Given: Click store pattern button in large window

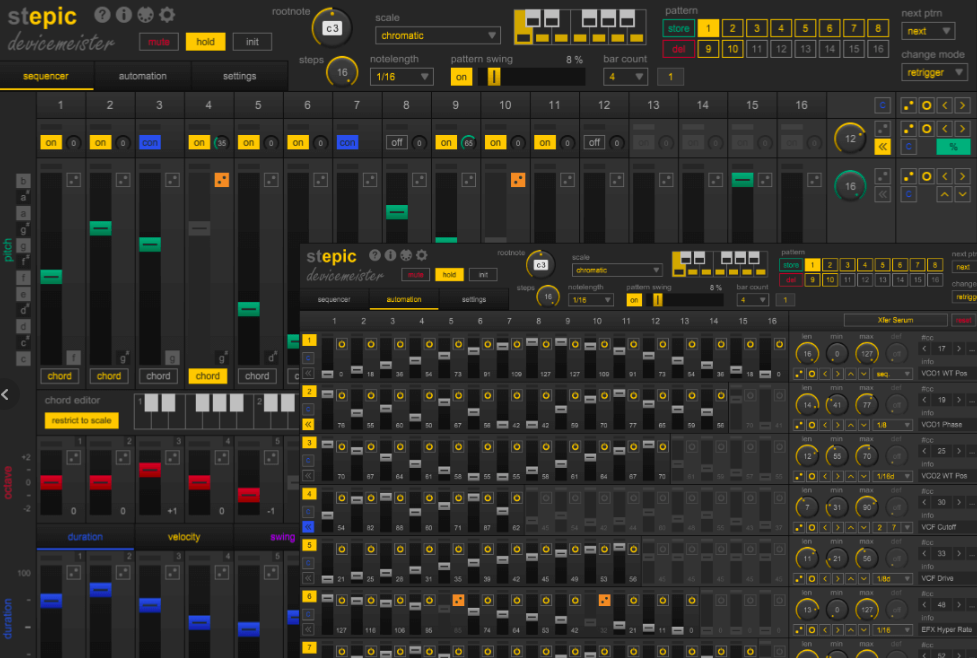Looking at the screenshot, I should [x=679, y=29].
